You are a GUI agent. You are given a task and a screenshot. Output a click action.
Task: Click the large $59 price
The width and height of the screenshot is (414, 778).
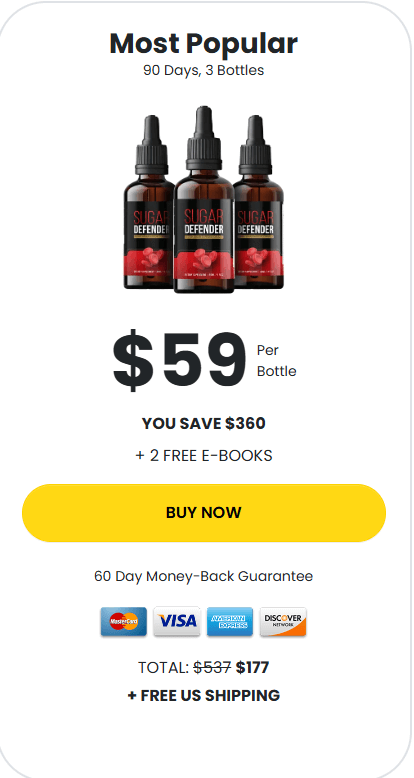180,360
